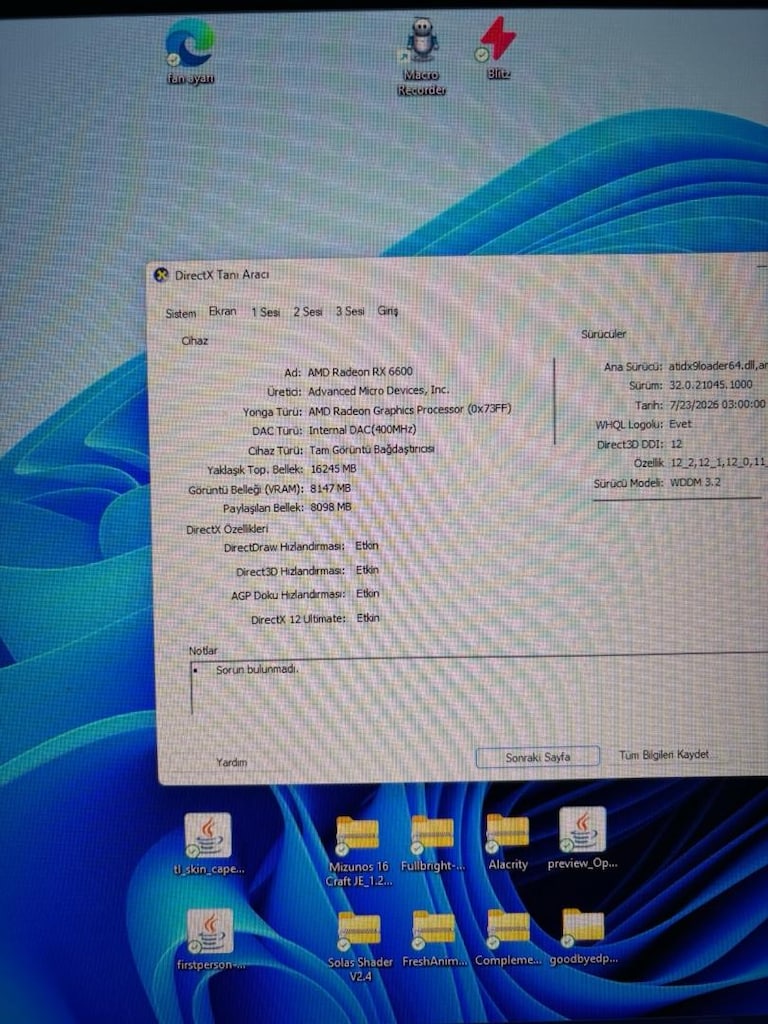Launch Macro Recorder desktop shortcut
Viewport: 768px width, 1024px height.
pos(422,56)
